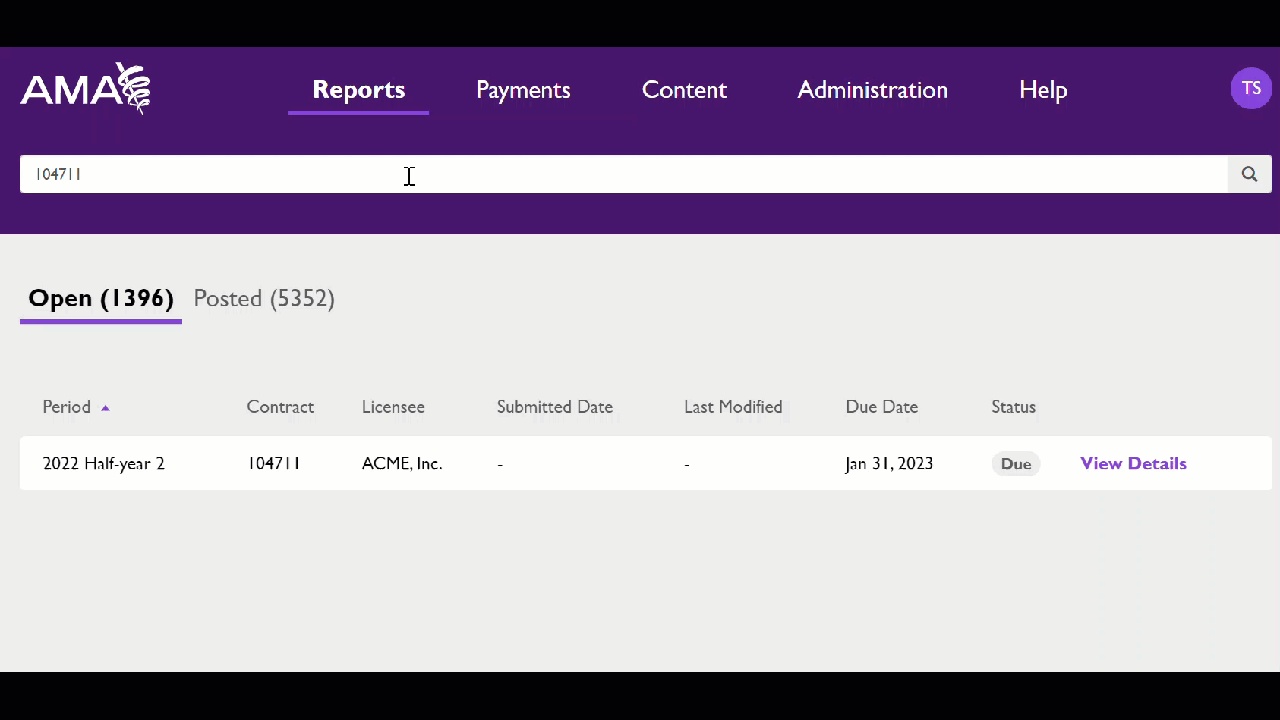Select the Open (1396) tab

click(101, 298)
